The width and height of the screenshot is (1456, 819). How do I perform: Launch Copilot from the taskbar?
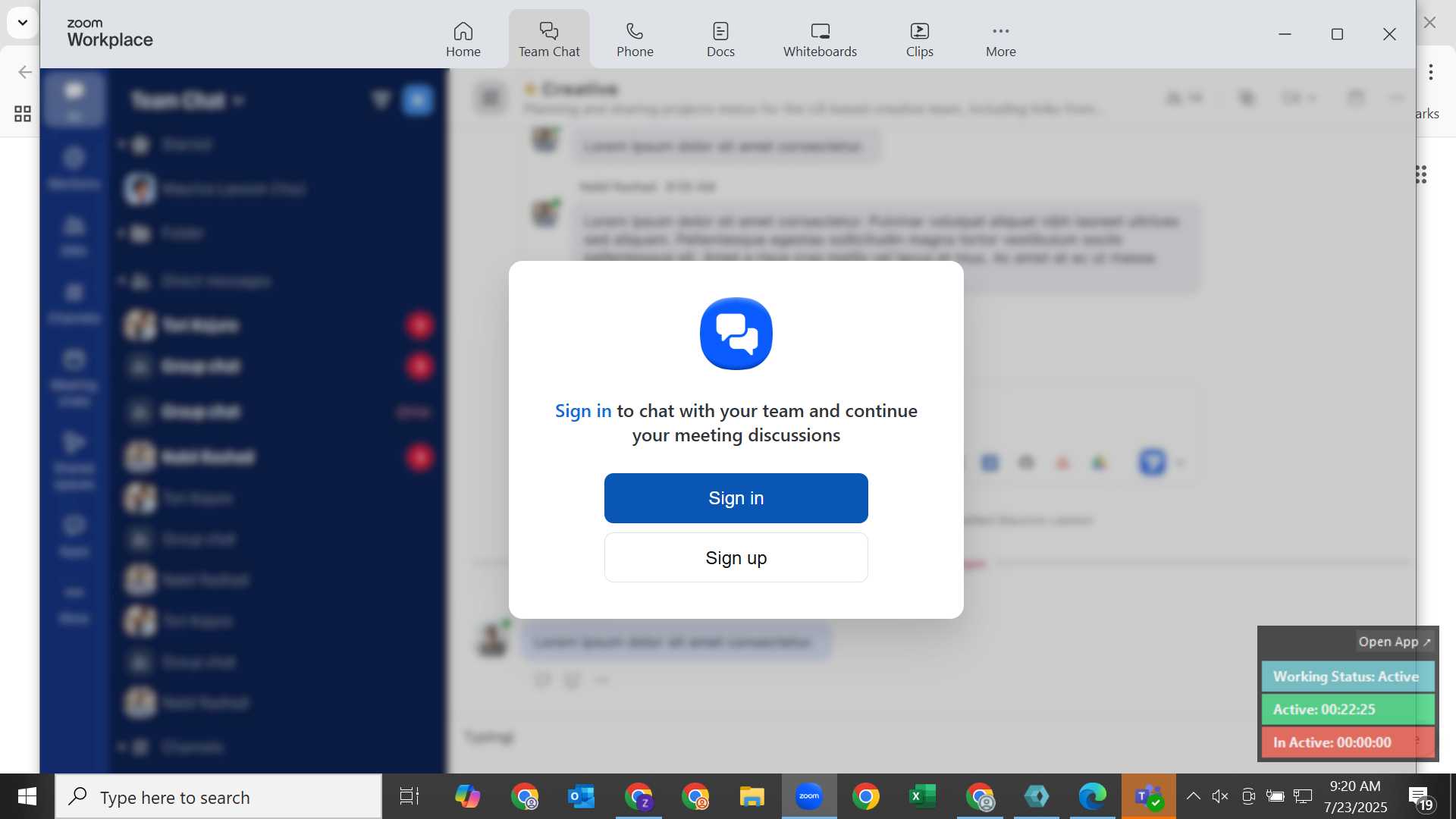pyautogui.click(x=467, y=796)
